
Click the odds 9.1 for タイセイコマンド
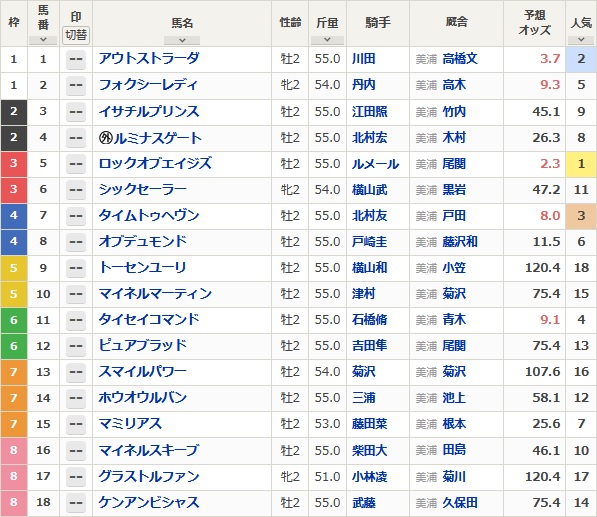(550, 319)
